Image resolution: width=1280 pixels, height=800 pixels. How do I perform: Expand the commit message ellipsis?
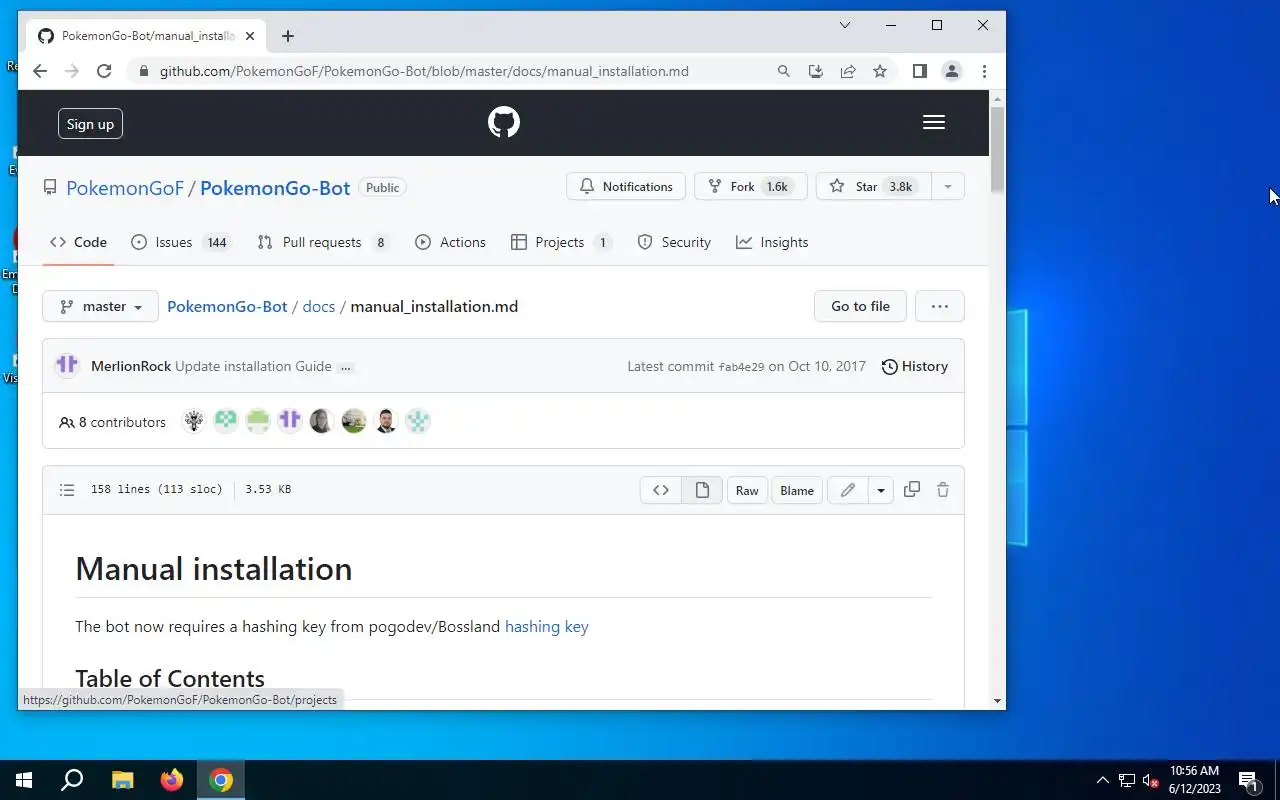click(346, 367)
